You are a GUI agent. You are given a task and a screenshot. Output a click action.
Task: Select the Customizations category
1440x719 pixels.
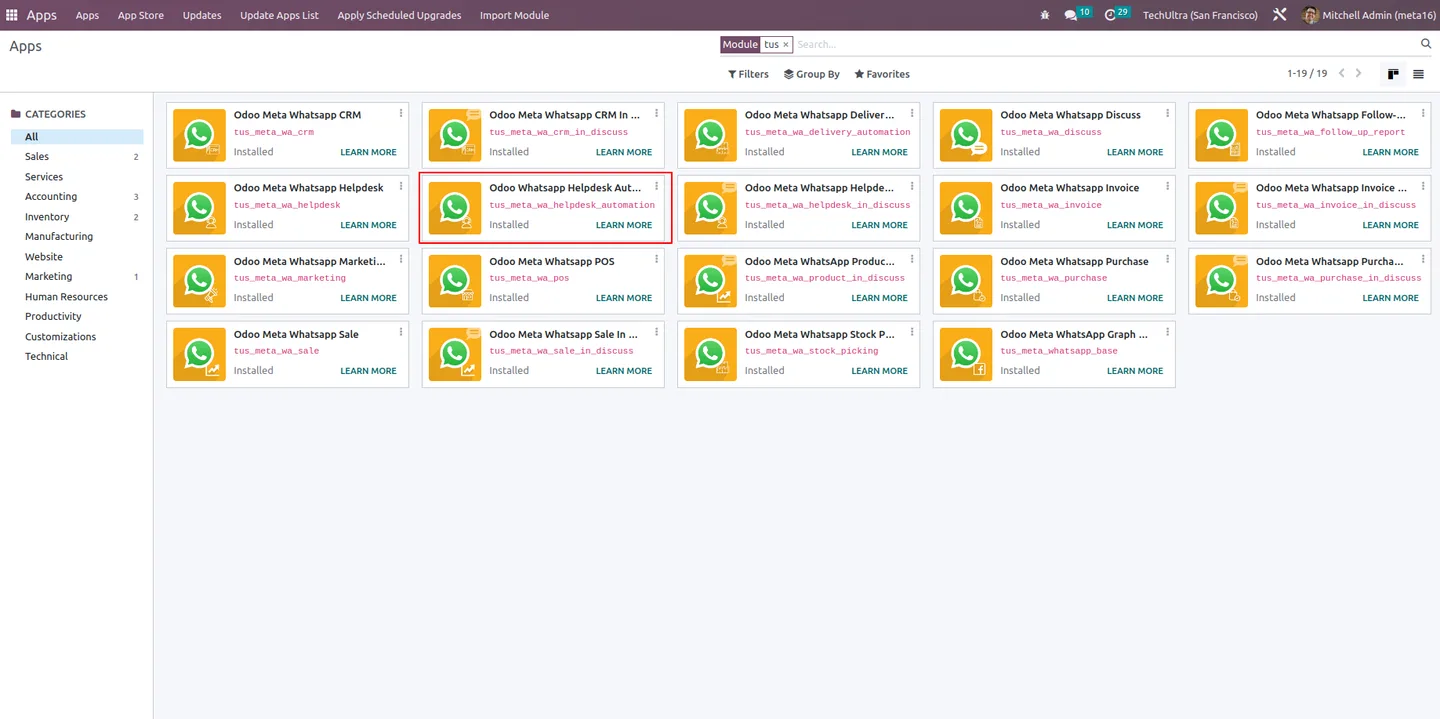click(x=77, y=337)
